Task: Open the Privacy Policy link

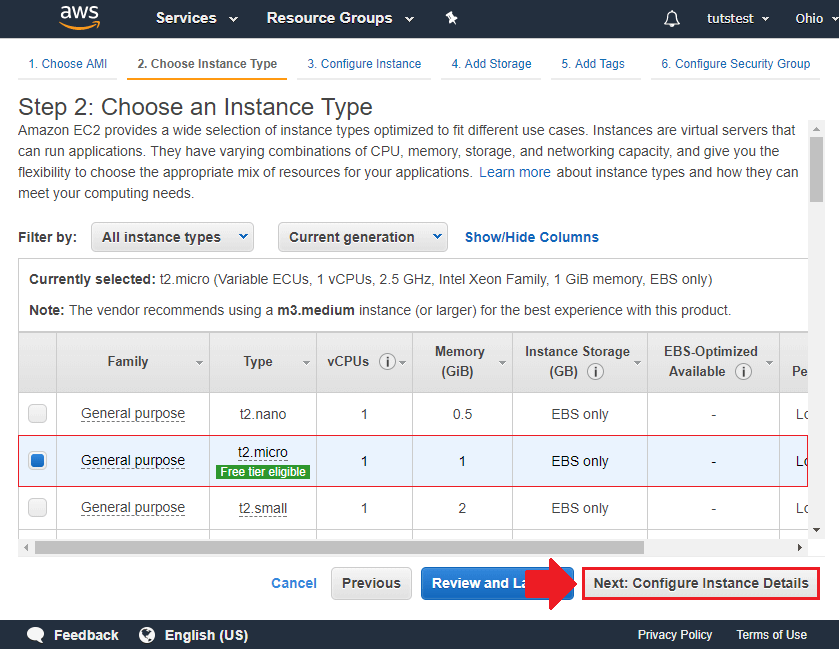Action: coord(675,635)
